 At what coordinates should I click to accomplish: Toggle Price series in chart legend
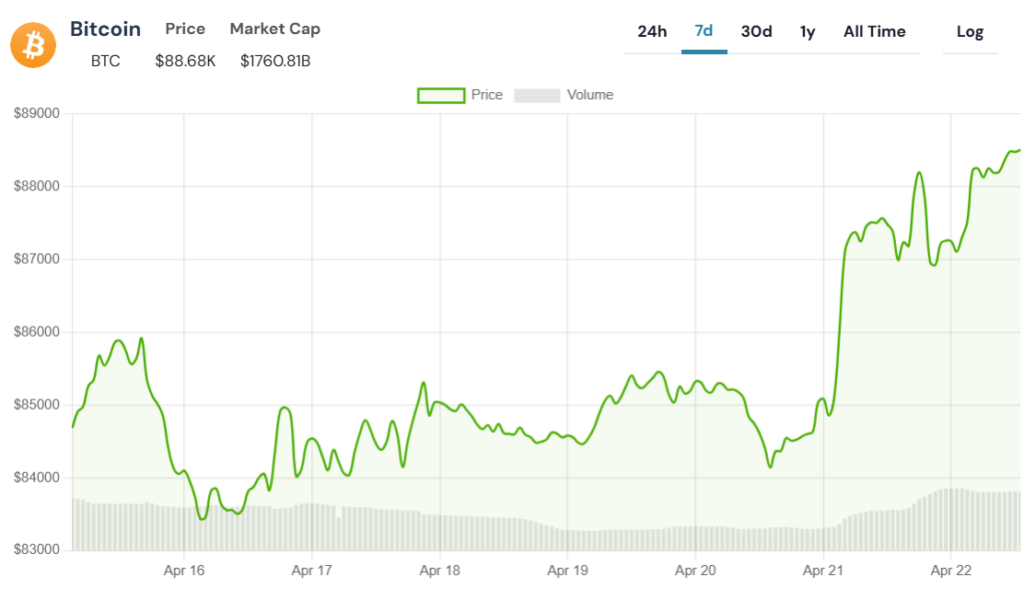pos(460,95)
